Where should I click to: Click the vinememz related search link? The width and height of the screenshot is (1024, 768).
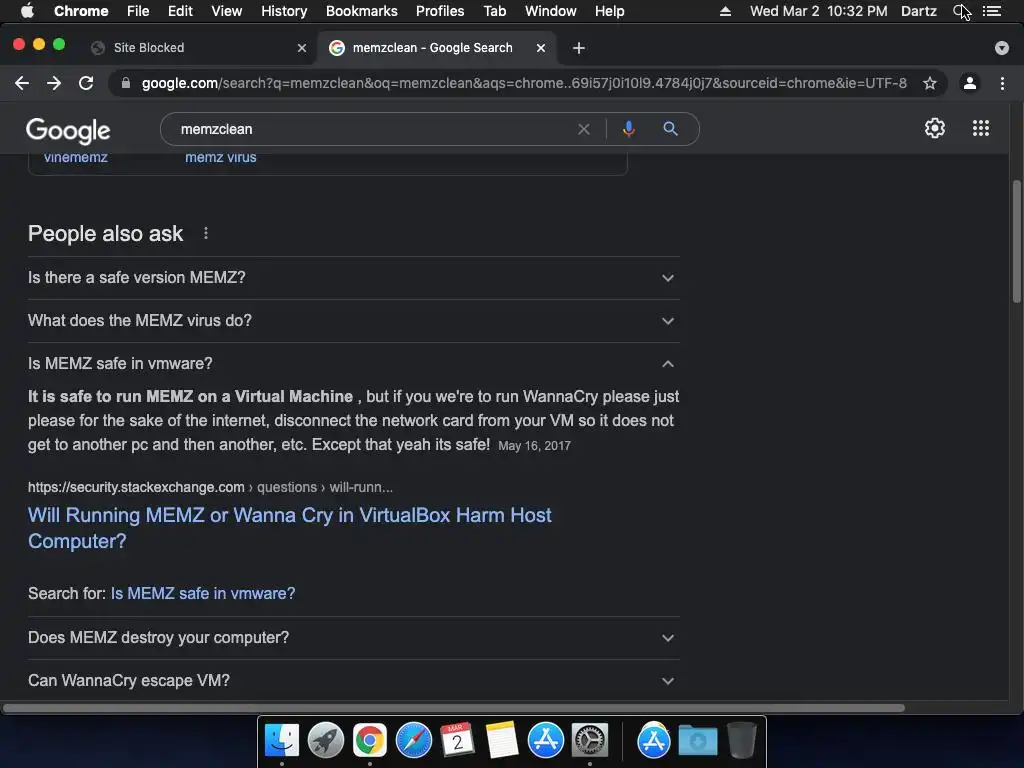coord(76,157)
